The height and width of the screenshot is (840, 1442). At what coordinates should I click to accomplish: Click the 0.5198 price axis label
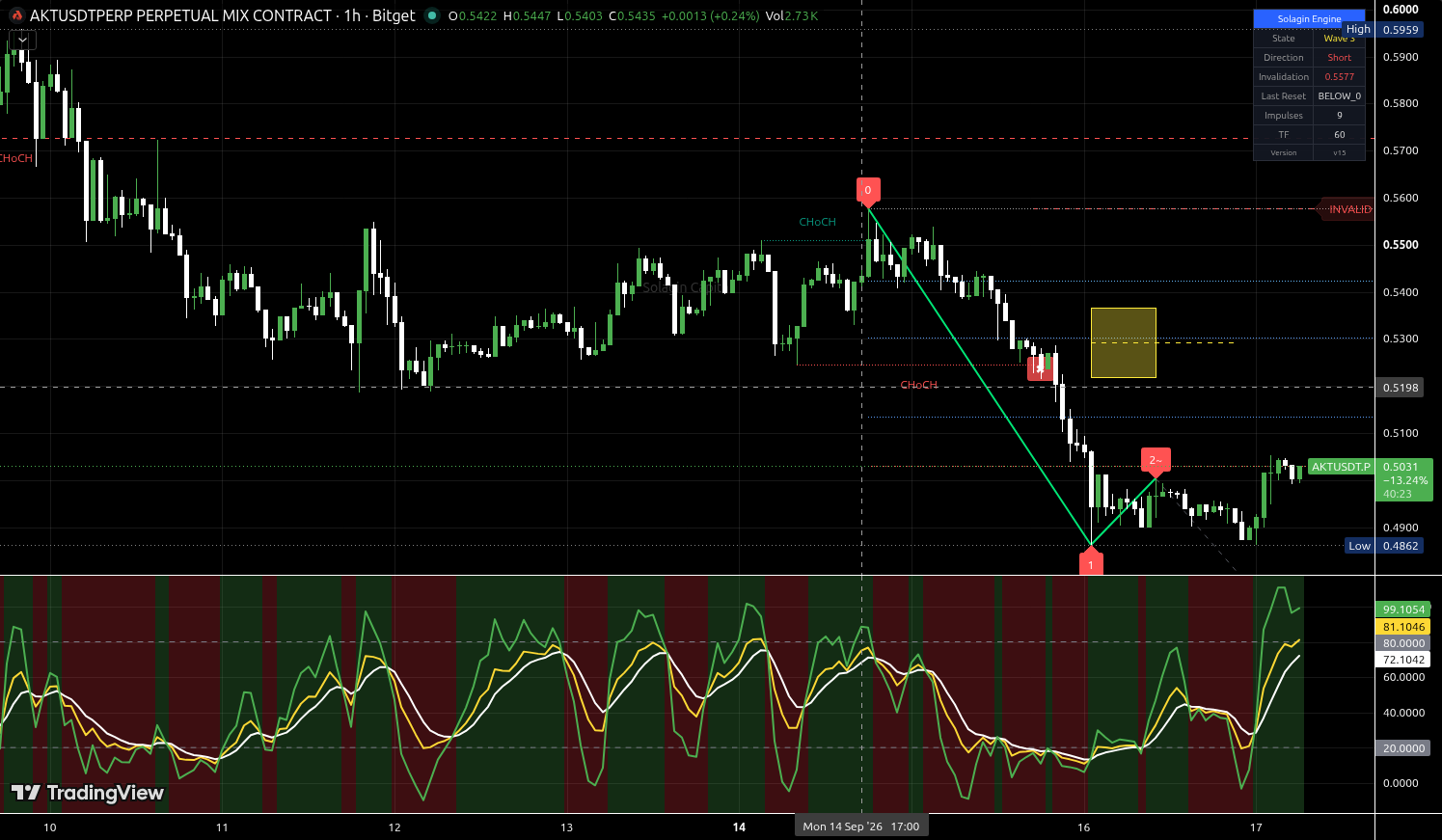click(x=1401, y=388)
